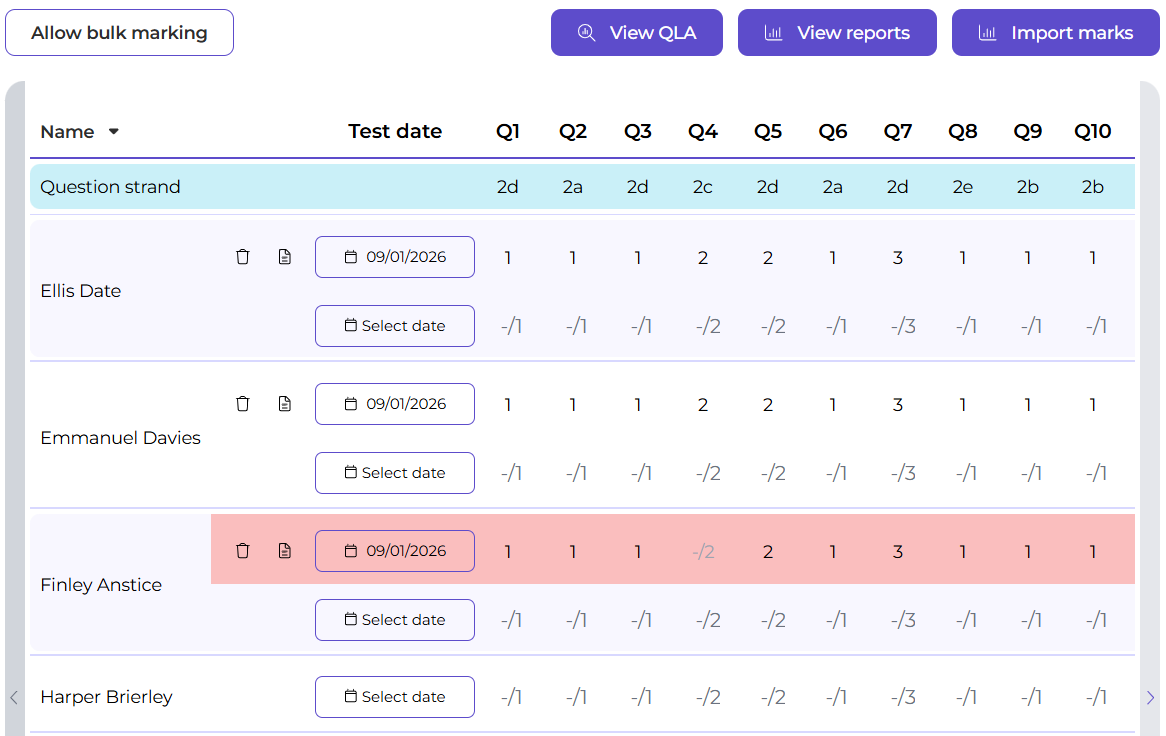Delete Ellis Date's test entry via trash icon

coord(242,257)
